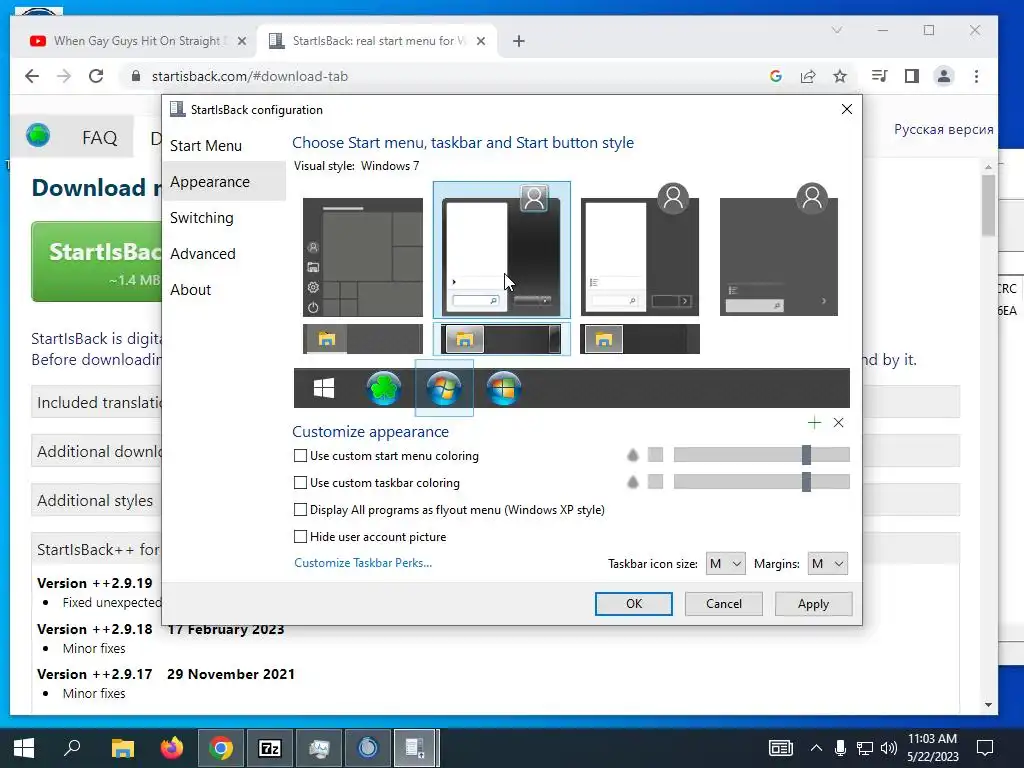The width and height of the screenshot is (1024, 768).
Task: Click the start menu color swatch
Action: pos(655,455)
